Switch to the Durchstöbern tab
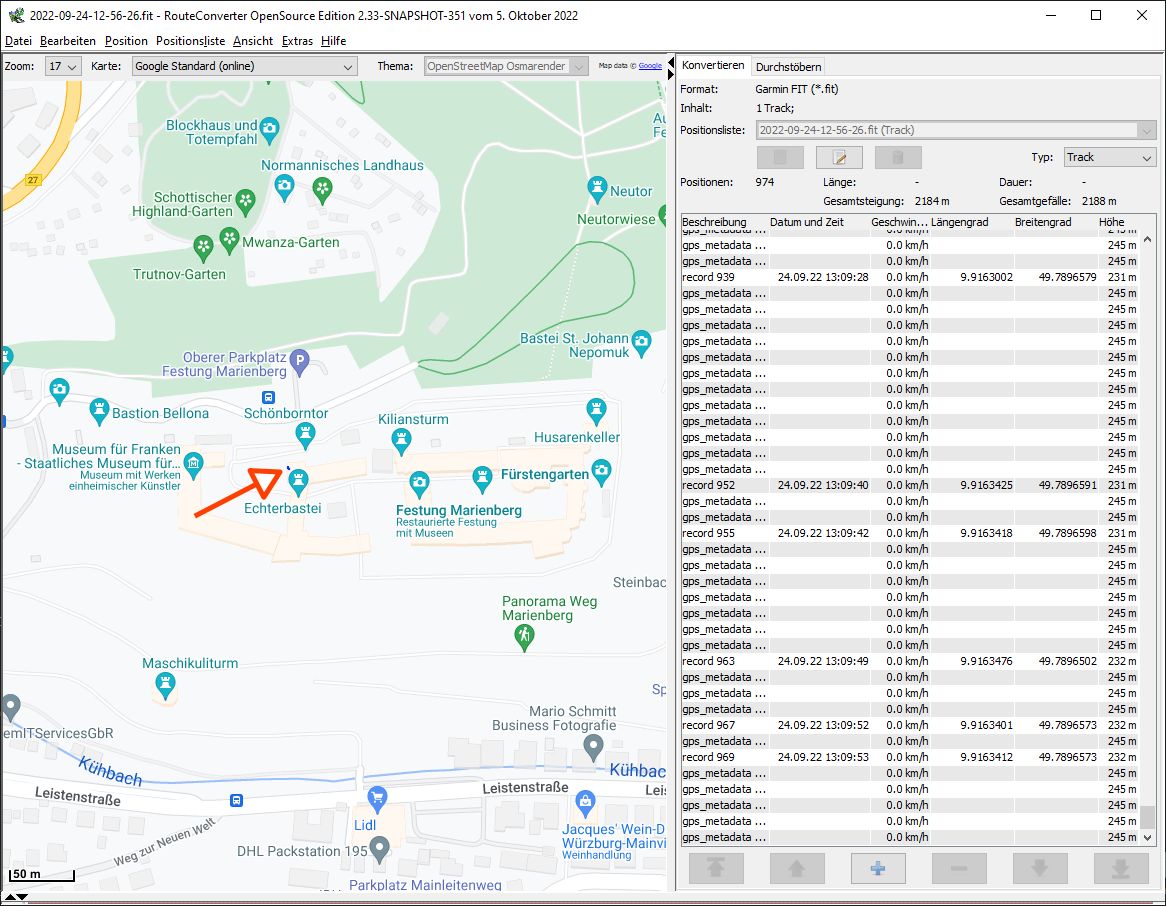 pos(788,67)
